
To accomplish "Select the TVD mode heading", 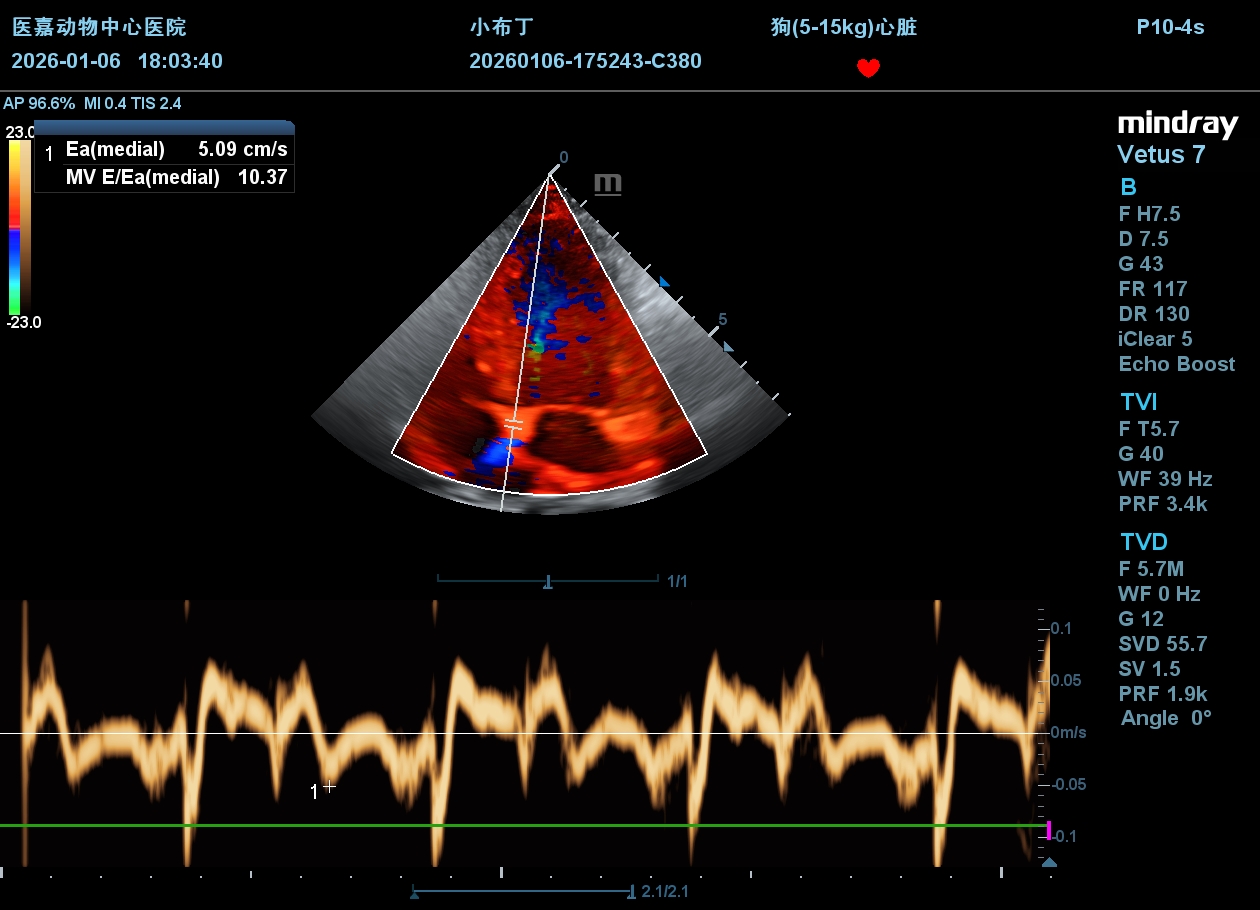I will click(1144, 542).
